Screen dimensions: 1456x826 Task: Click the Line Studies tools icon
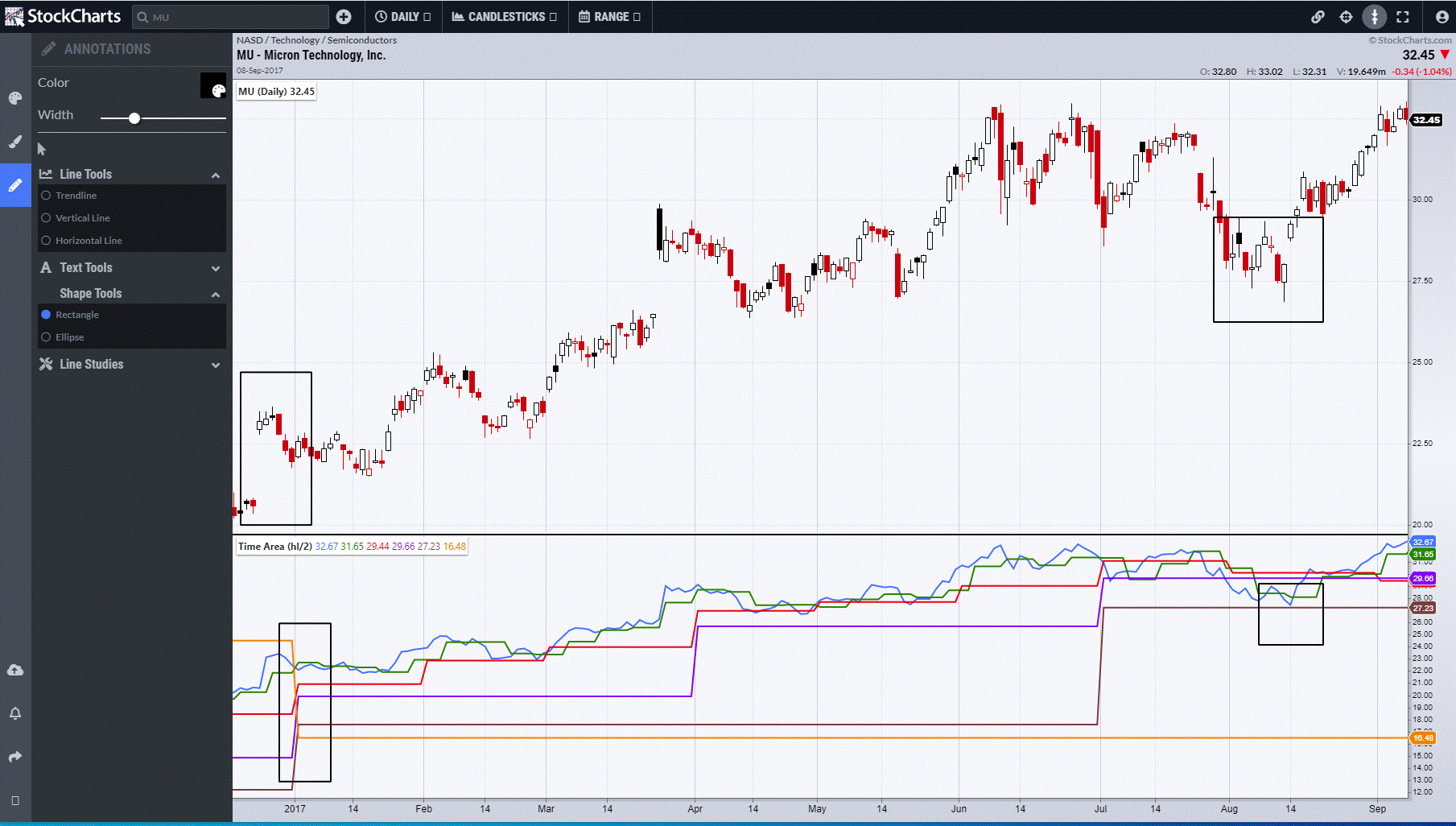click(x=46, y=364)
